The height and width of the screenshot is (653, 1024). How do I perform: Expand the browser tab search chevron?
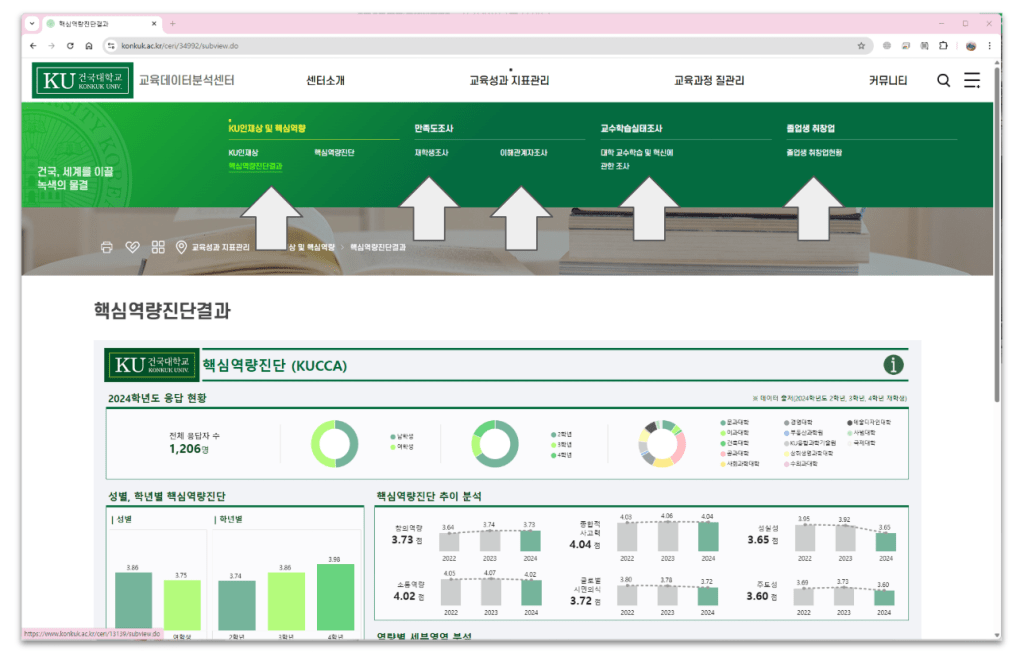(x=32, y=24)
